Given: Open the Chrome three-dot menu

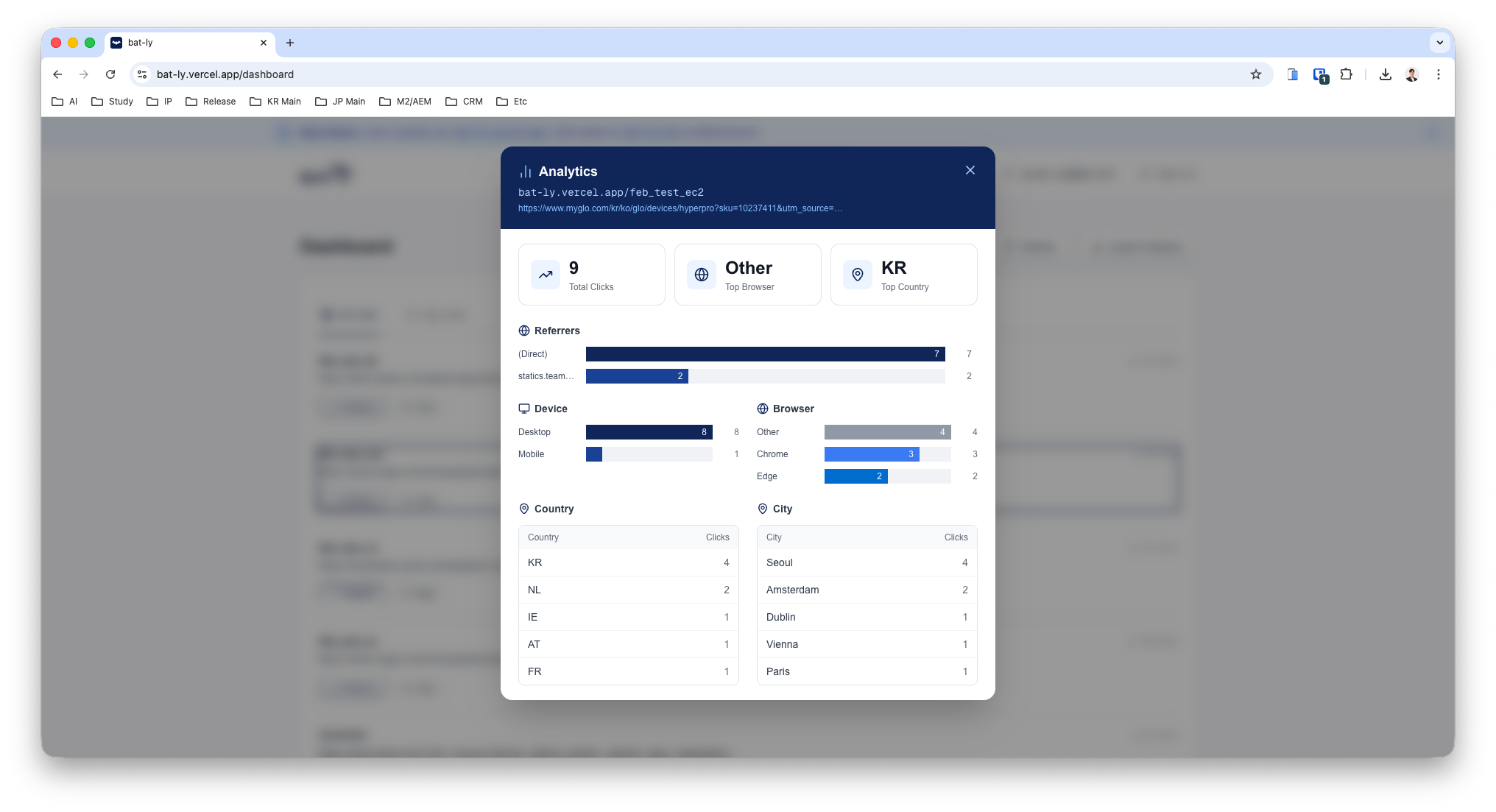Looking at the screenshot, I should coord(1439,74).
